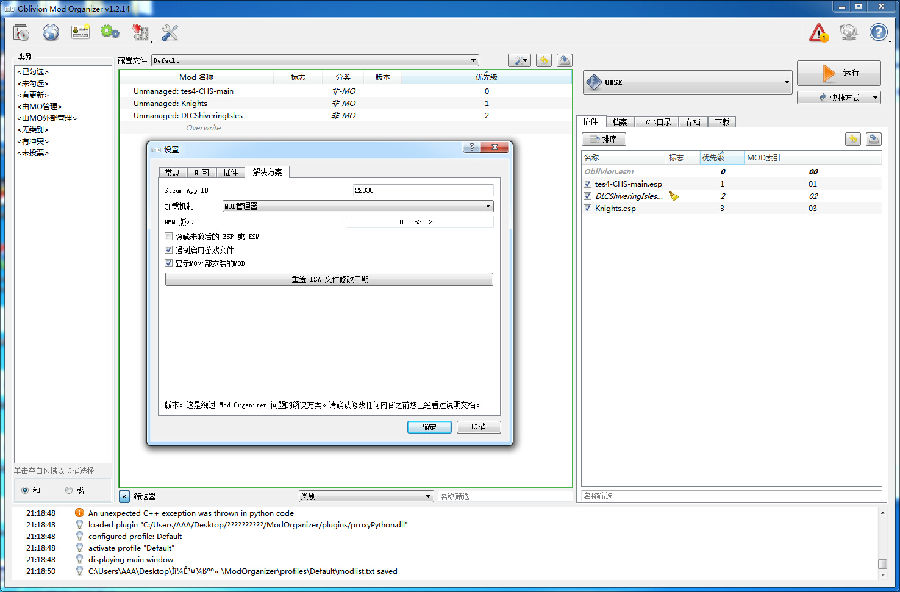Open the profile dropdown showing Default
900x592 pixels.
(315, 60)
